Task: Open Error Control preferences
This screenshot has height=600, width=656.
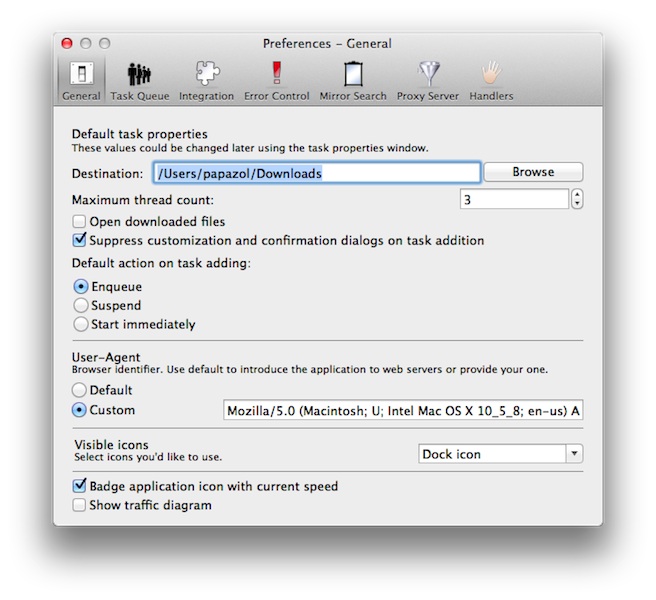Action: tap(276, 80)
